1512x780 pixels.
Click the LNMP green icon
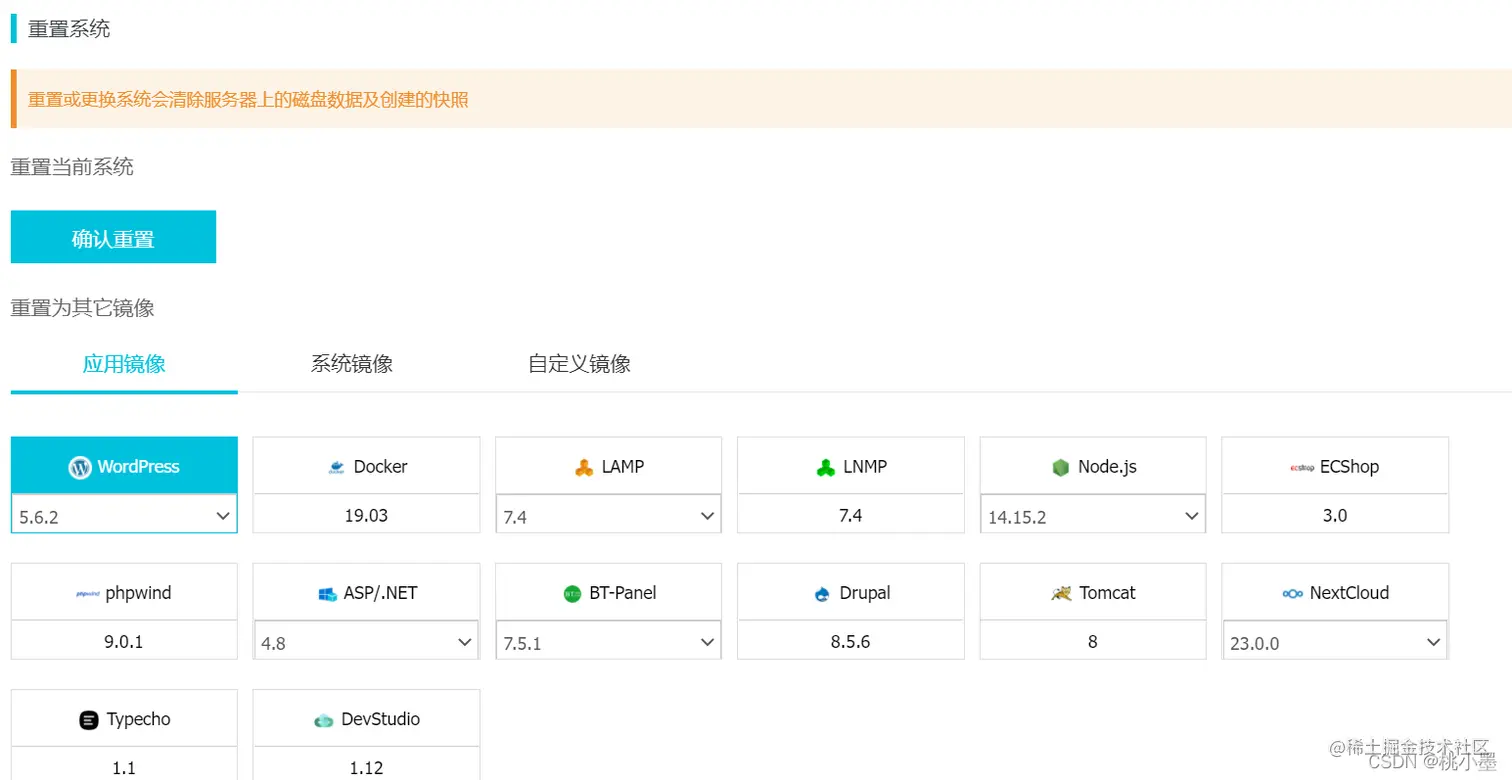click(826, 467)
